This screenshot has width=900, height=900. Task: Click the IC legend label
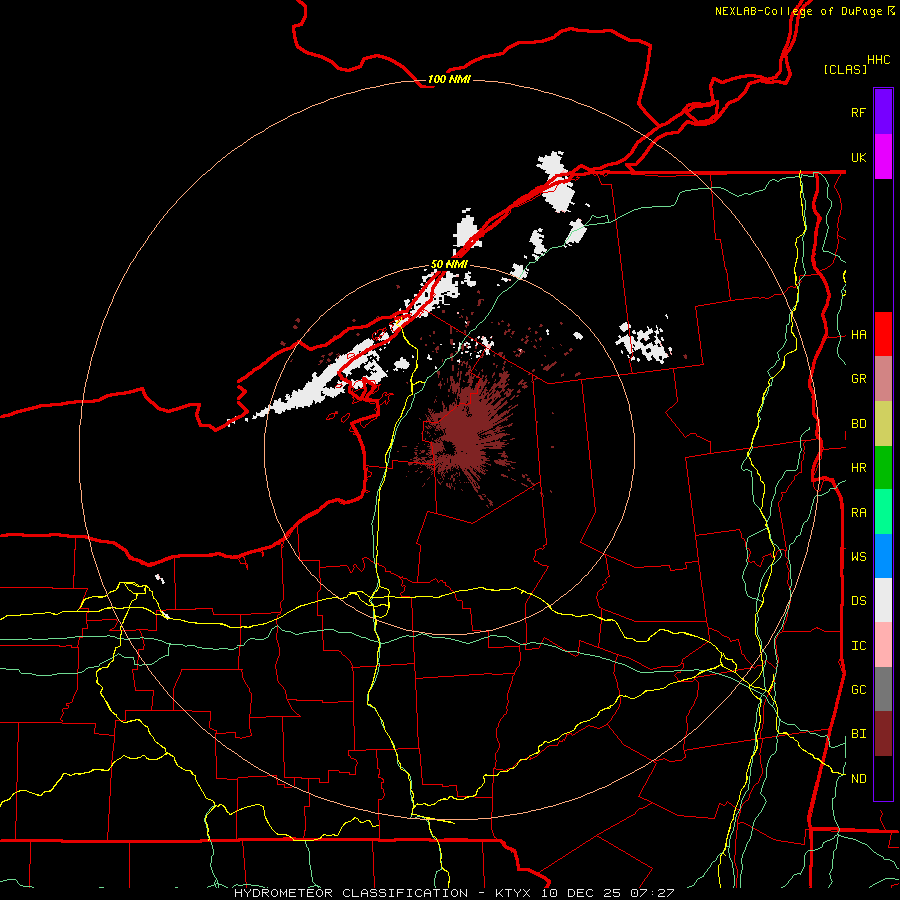[858, 646]
